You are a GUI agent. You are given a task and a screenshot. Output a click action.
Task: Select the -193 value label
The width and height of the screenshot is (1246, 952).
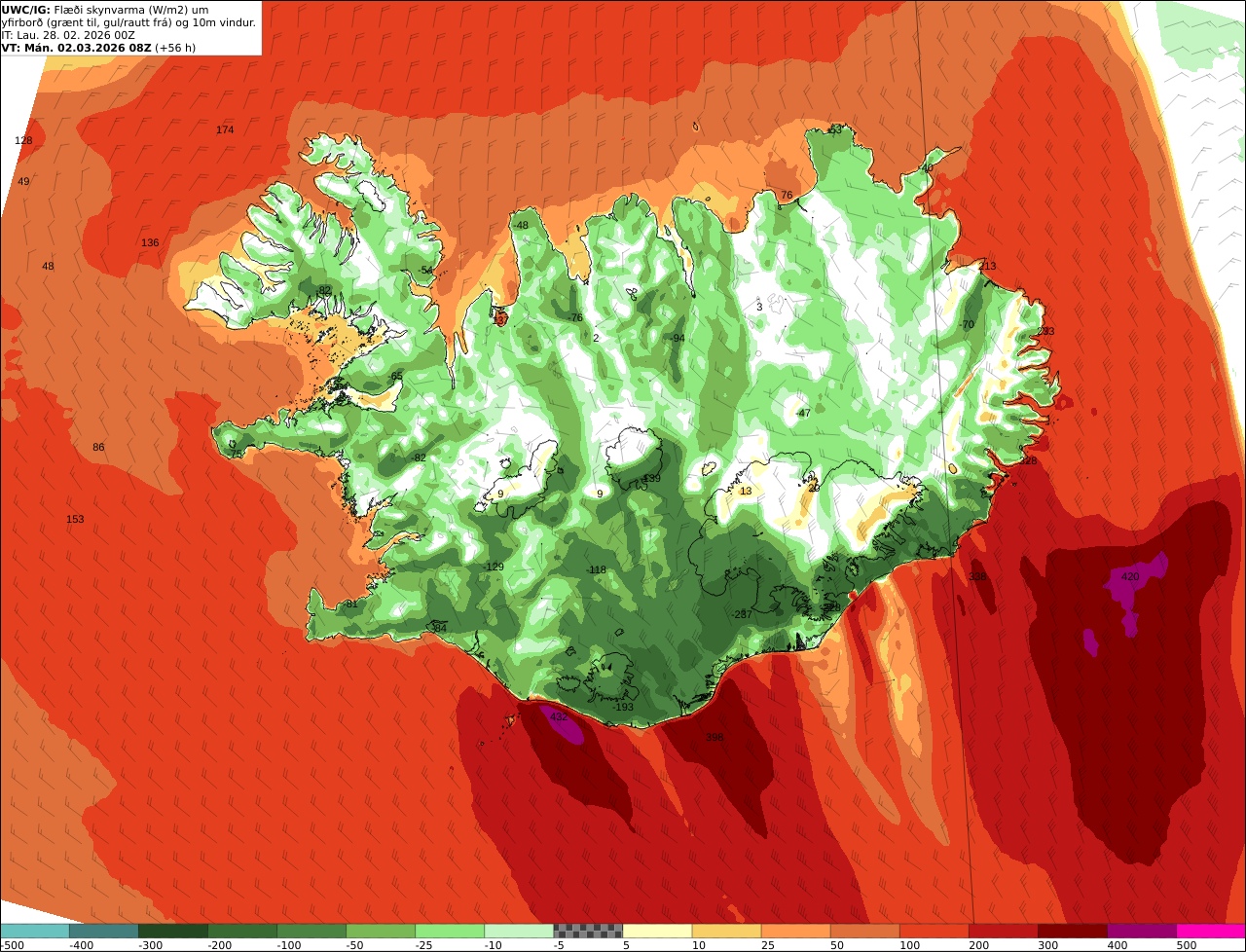pos(623,707)
